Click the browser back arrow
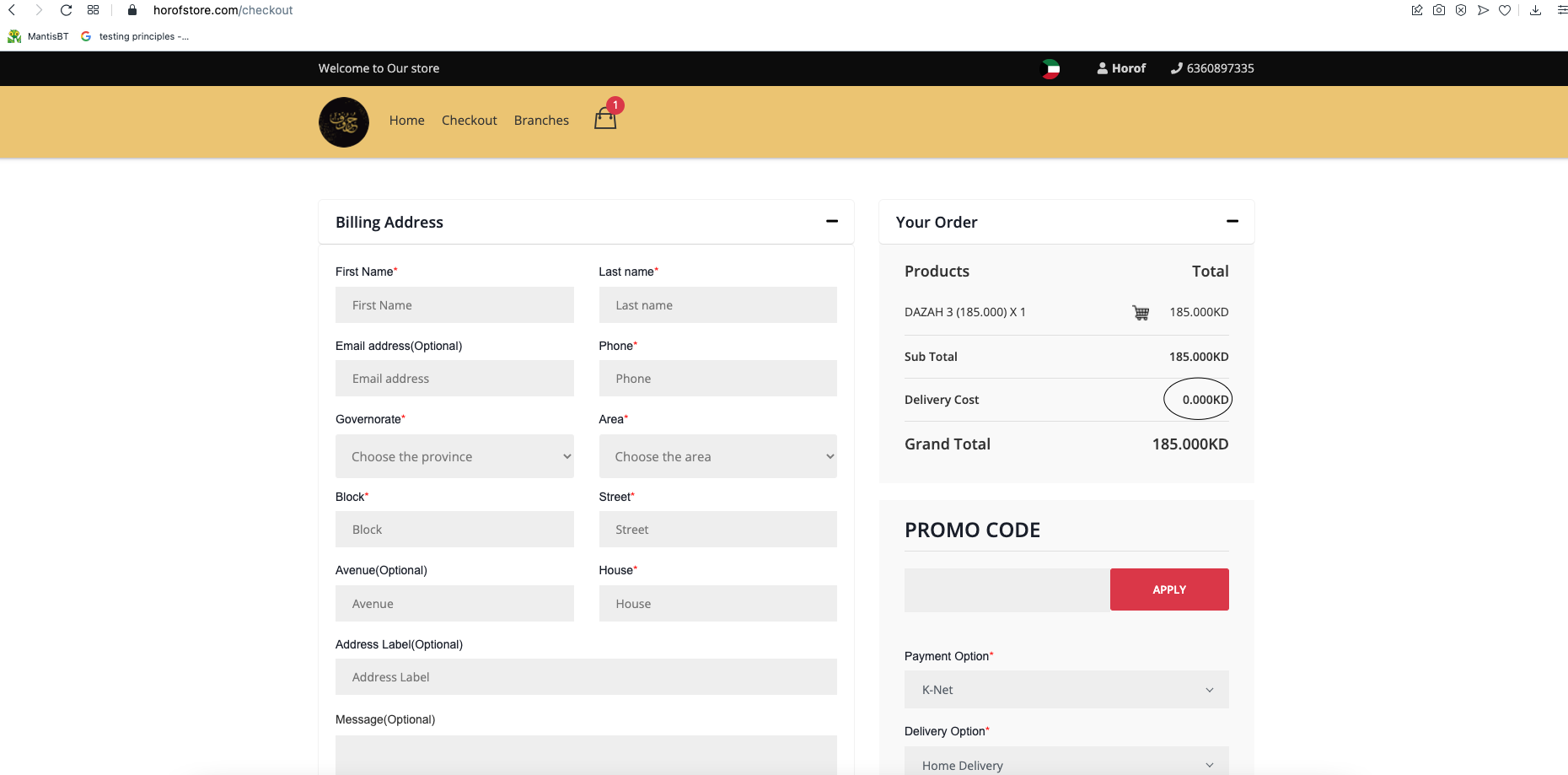 pos(13,10)
